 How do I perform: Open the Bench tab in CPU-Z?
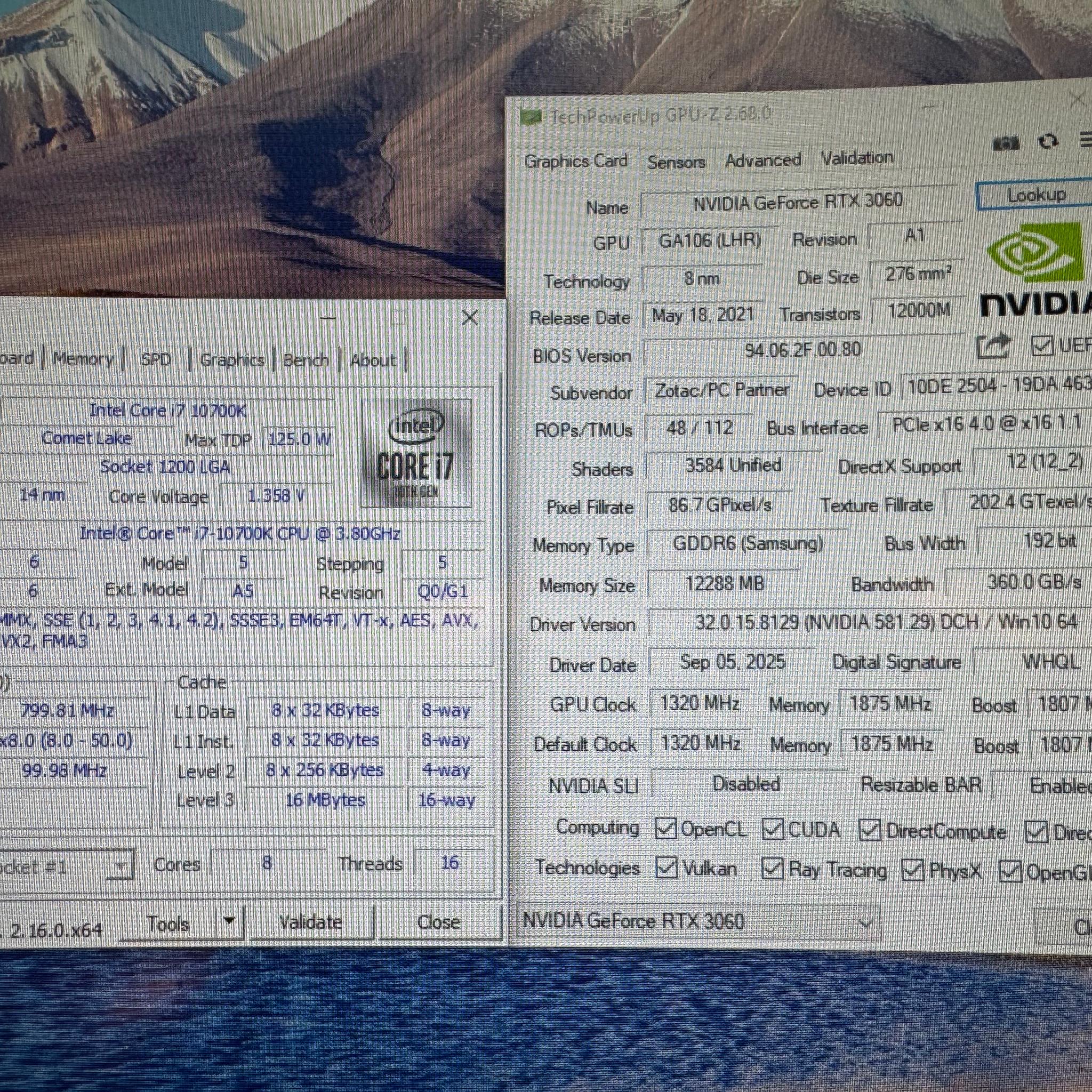[306, 360]
